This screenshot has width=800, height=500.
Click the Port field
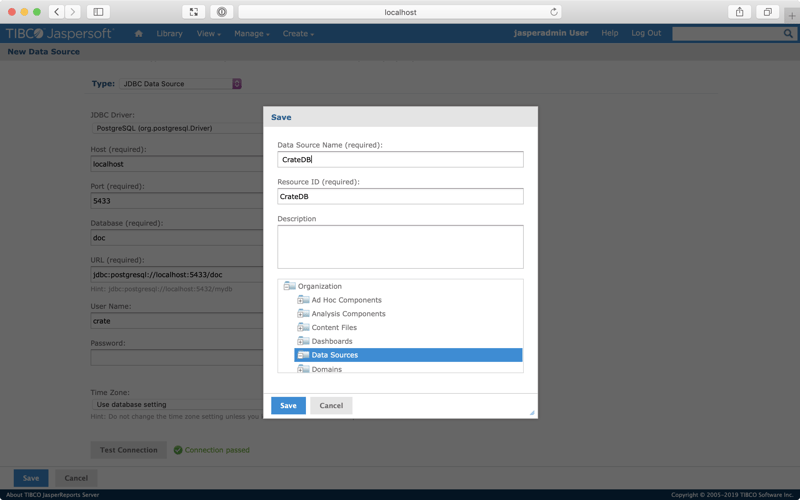click(x=177, y=201)
